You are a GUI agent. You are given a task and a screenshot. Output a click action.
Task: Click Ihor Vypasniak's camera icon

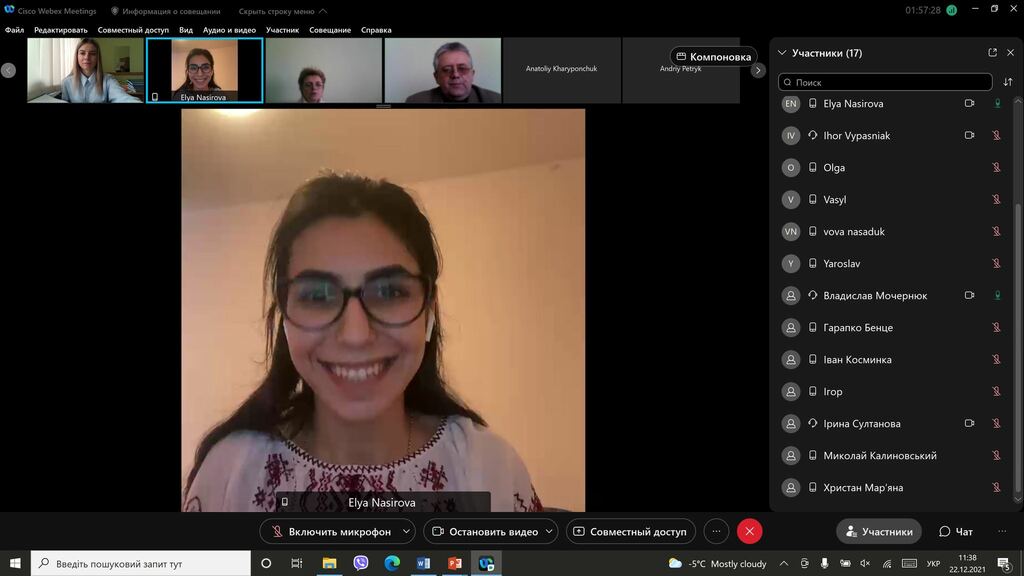pos(969,135)
